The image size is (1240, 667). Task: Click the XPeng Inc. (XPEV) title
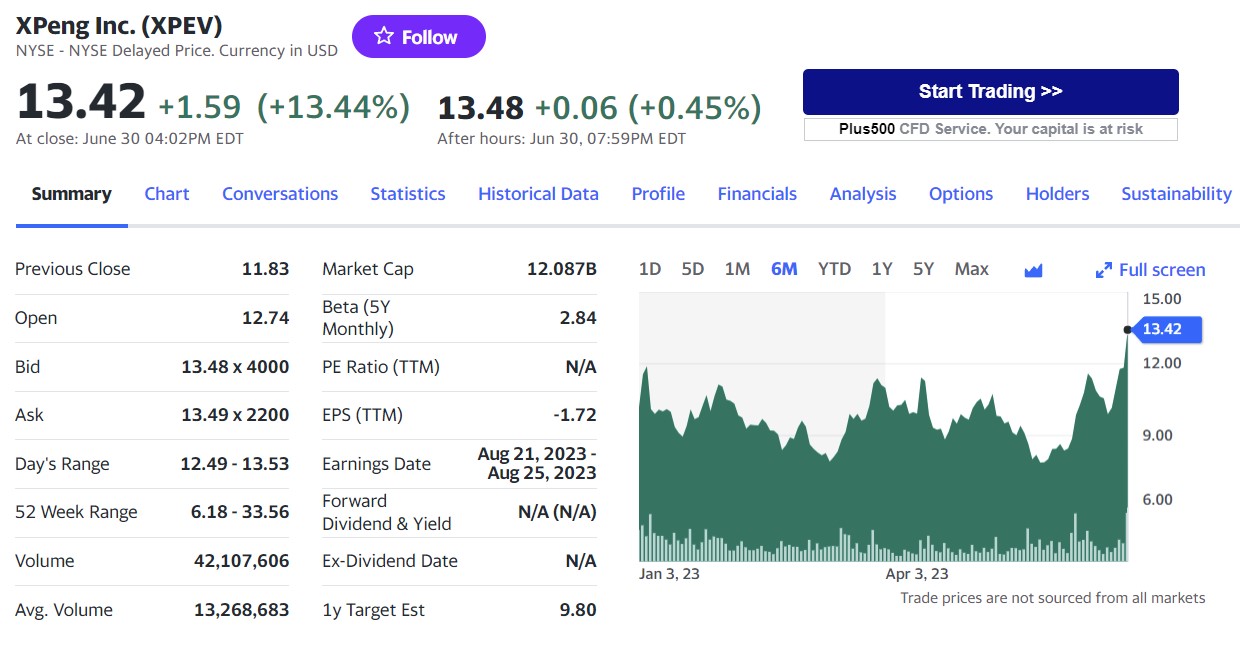[x=119, y=25]
